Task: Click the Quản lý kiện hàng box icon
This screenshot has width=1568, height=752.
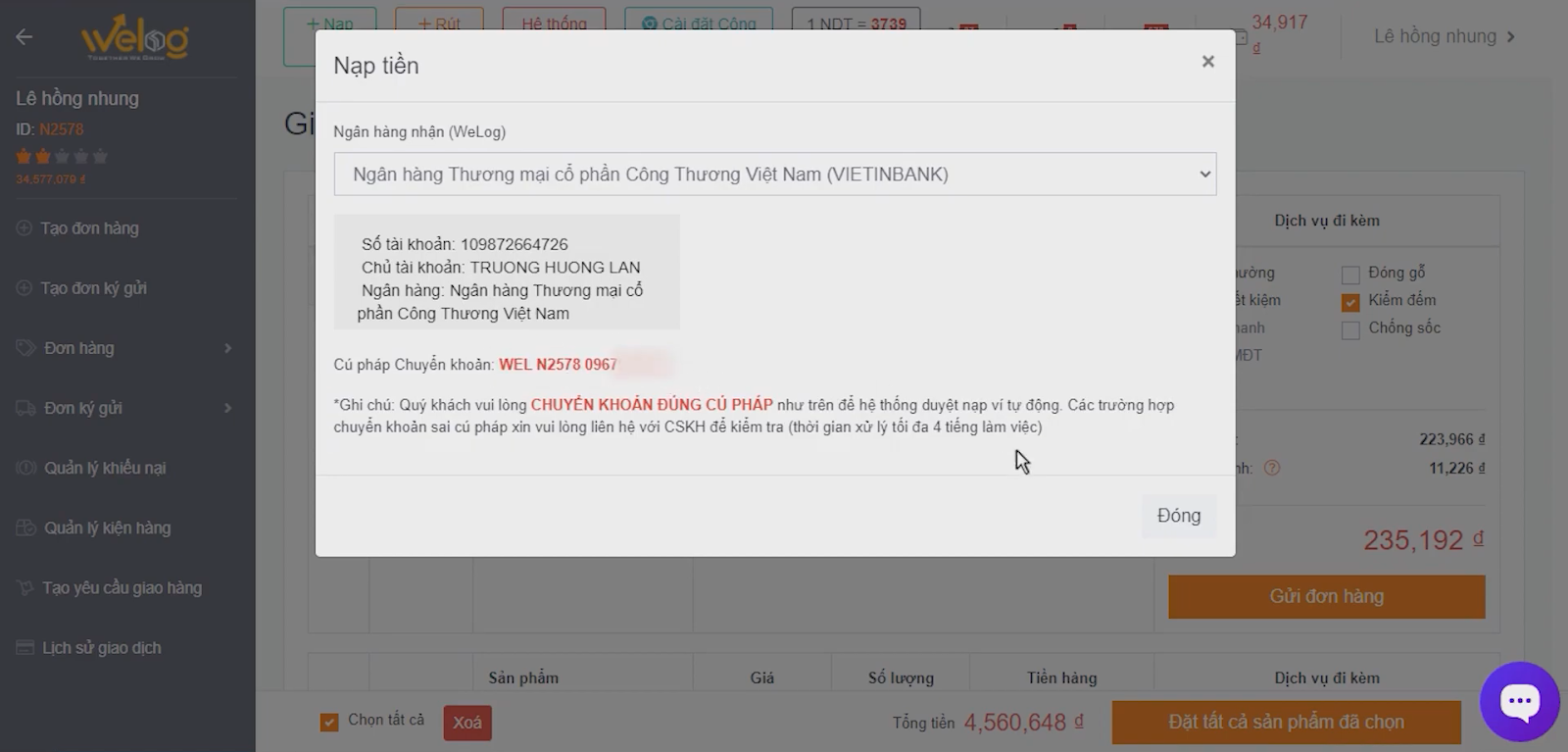Action: (25, 527)
